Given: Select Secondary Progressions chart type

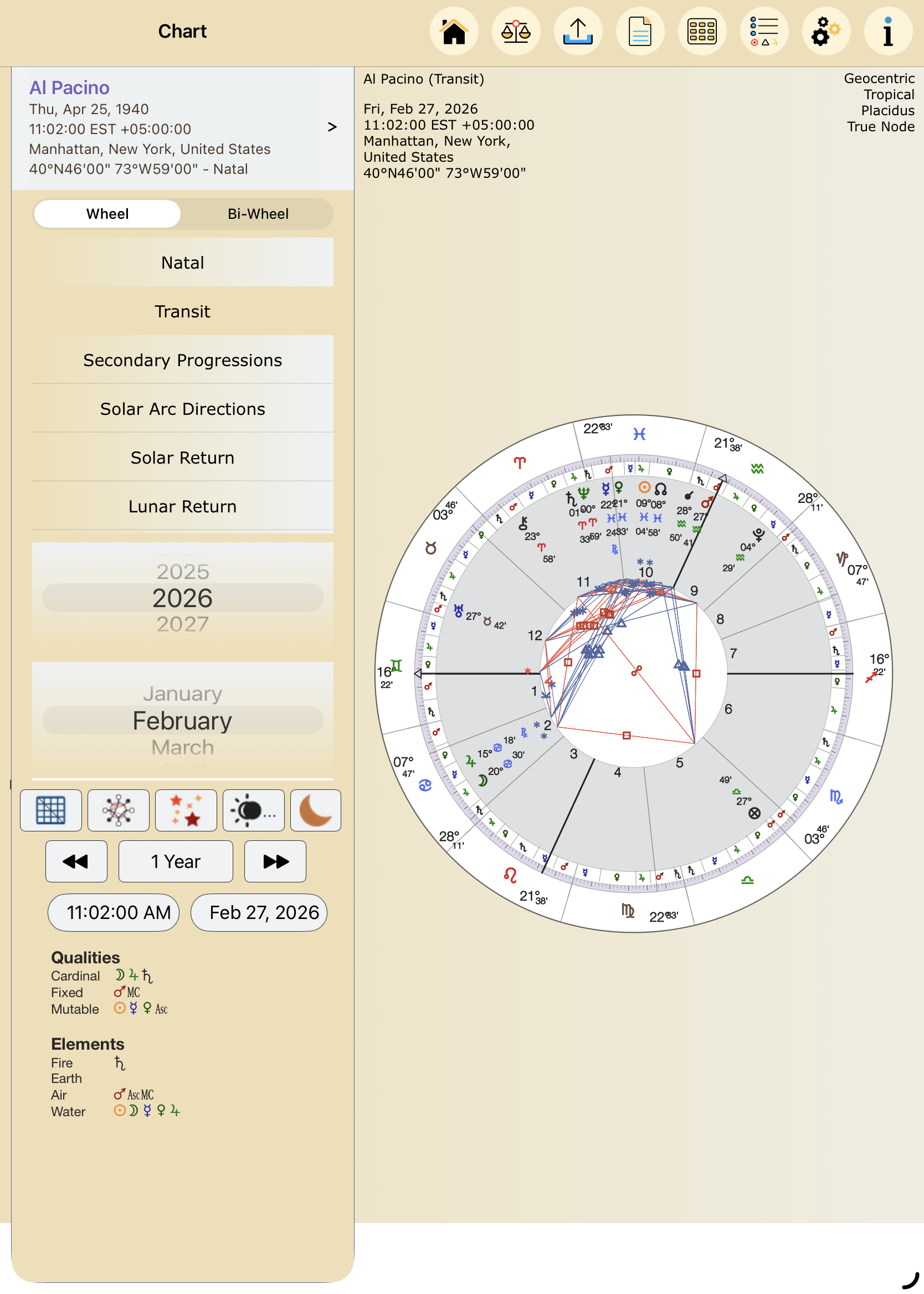Looking at the screenshot, I should (x=182, y=360).
